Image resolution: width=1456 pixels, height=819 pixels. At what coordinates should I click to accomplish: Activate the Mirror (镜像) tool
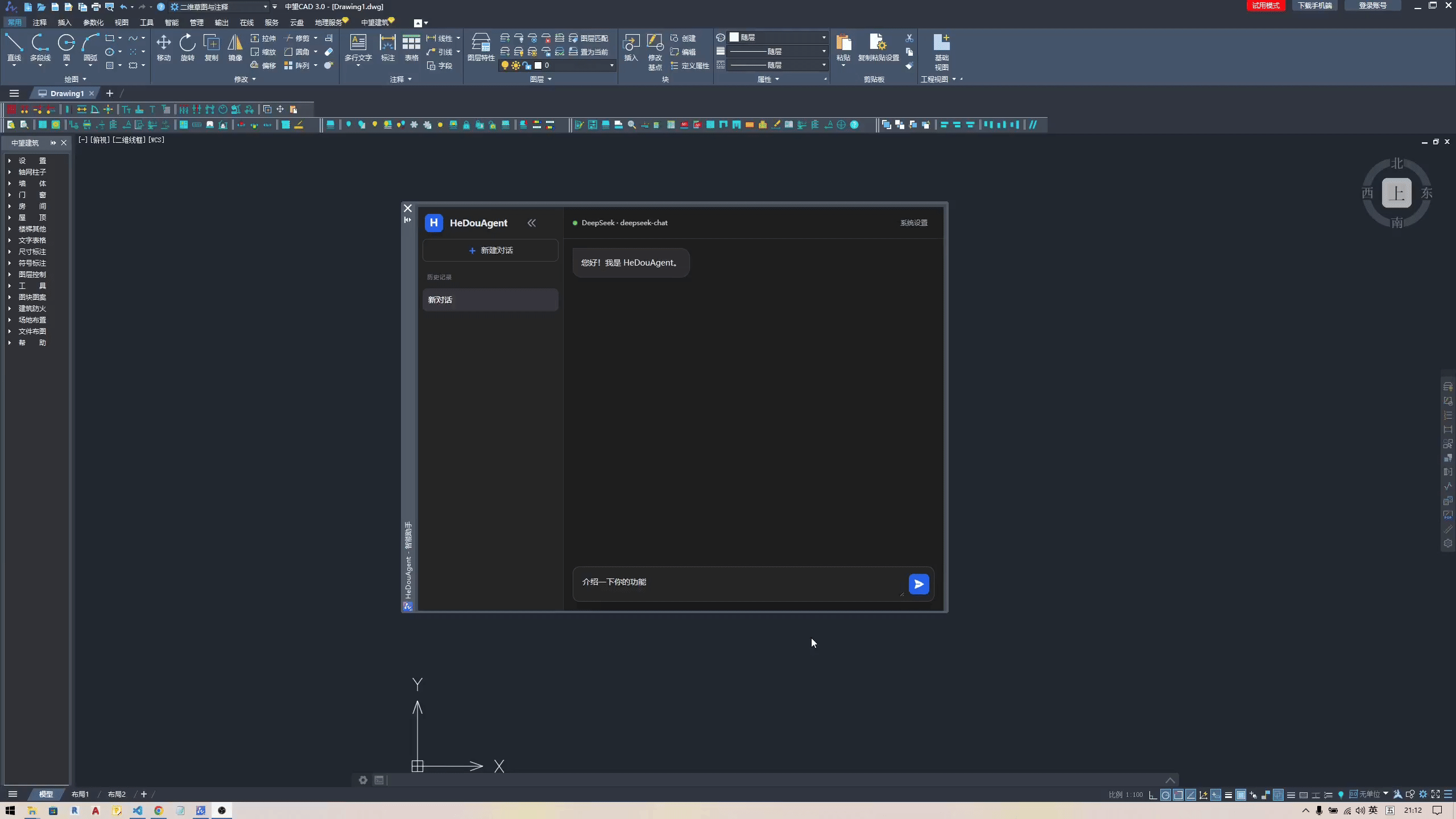235,48
